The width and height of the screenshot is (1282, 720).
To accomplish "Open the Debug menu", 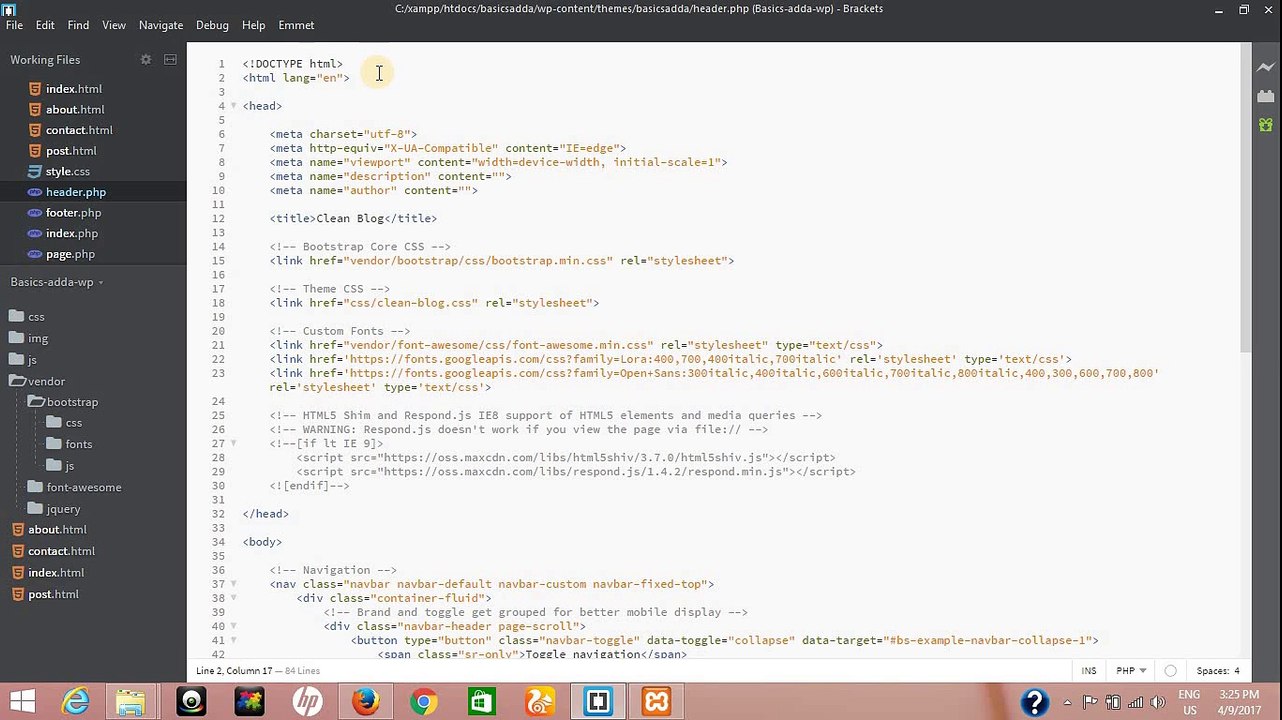I will coord(212,25).
